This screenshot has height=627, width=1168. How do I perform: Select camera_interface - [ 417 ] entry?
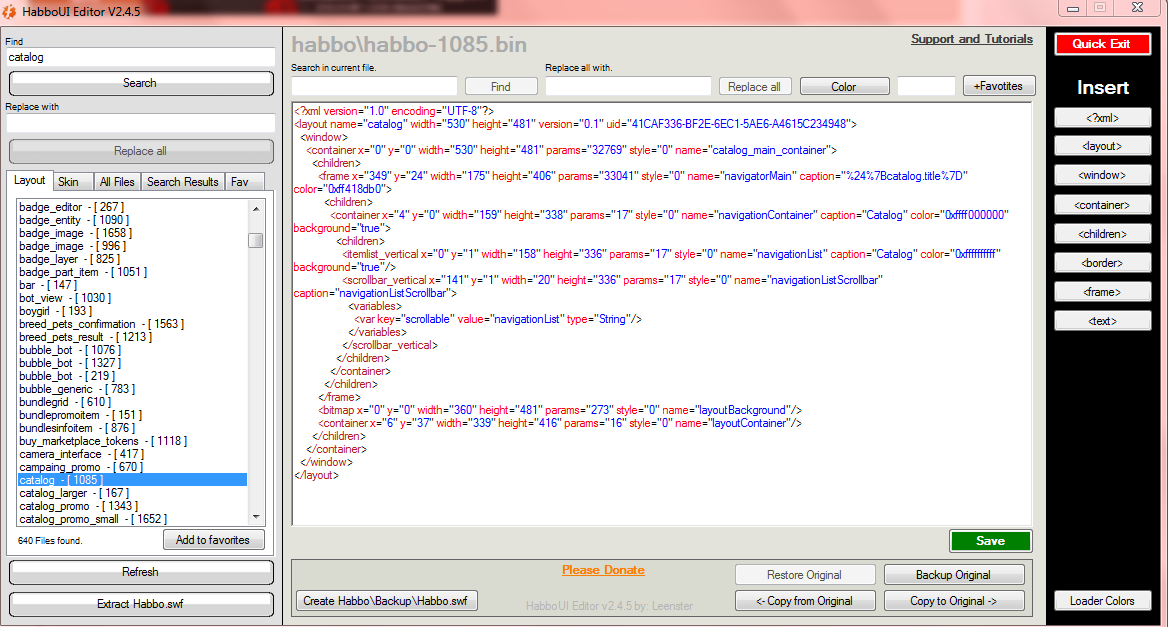[82, 455]
